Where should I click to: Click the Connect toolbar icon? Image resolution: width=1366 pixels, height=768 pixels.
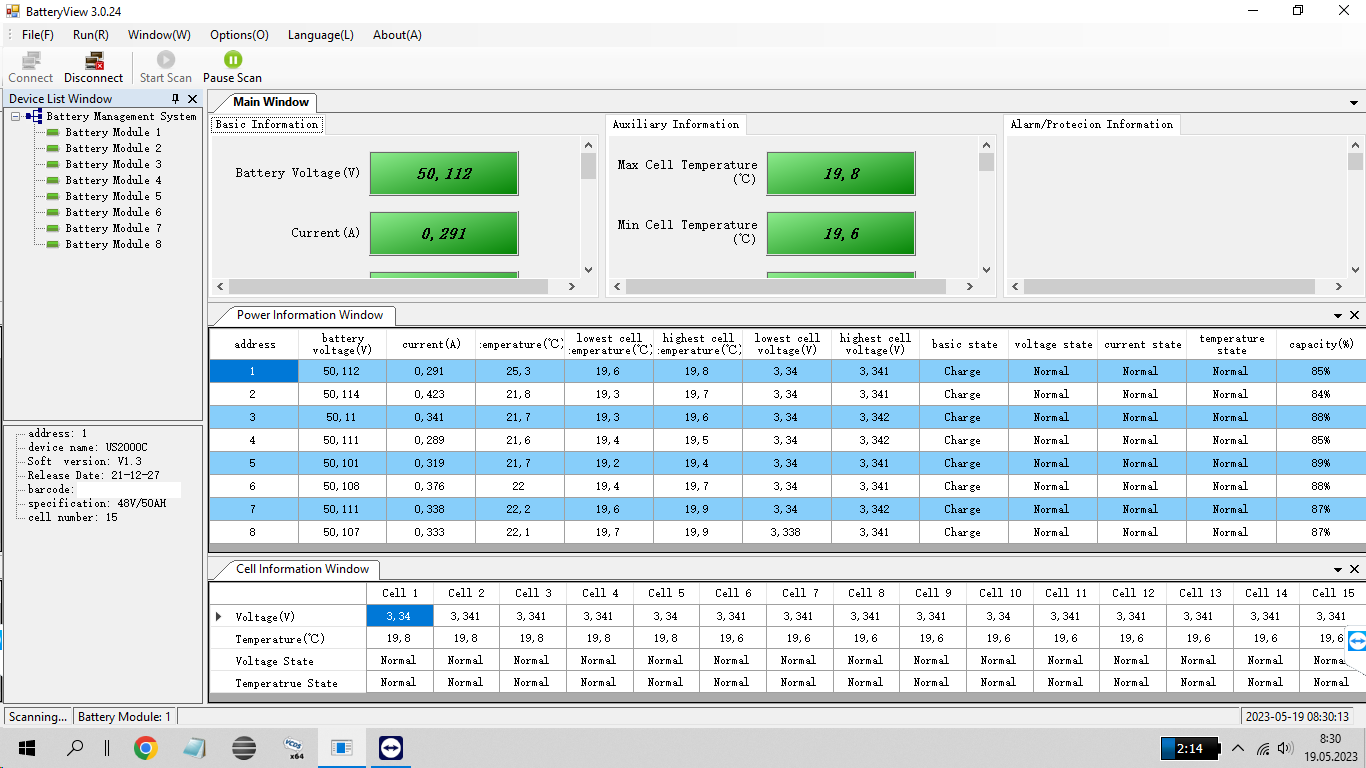(x=31, y=61)
